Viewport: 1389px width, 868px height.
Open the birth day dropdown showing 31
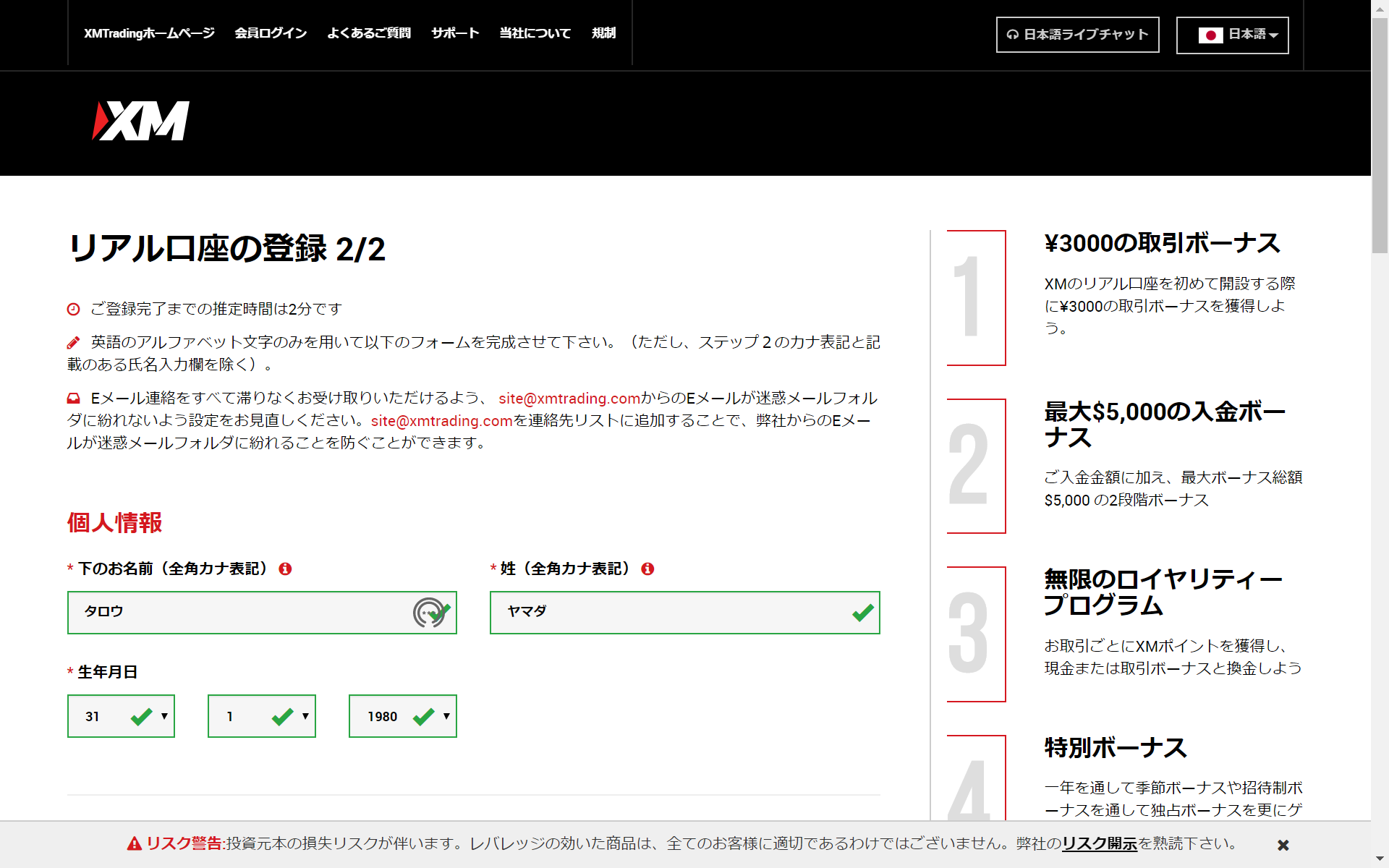(x=121, y=716)
